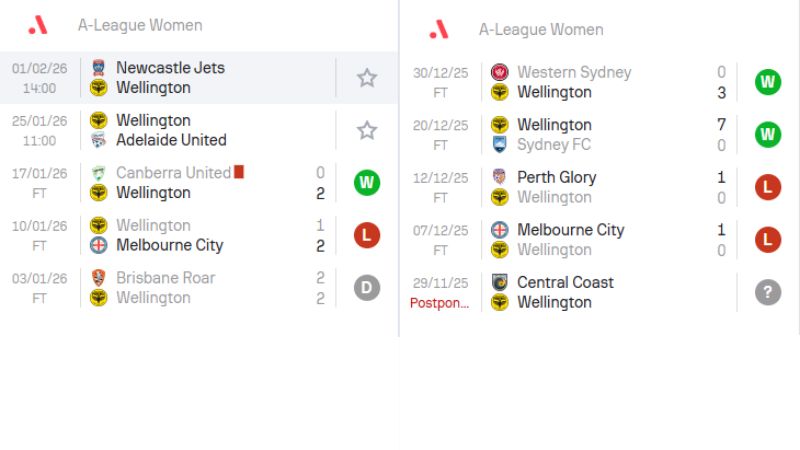This screenshot has width=800, height=450.
Task: Click the green W badge for Canberra United match
Action: tap(367, 183)
